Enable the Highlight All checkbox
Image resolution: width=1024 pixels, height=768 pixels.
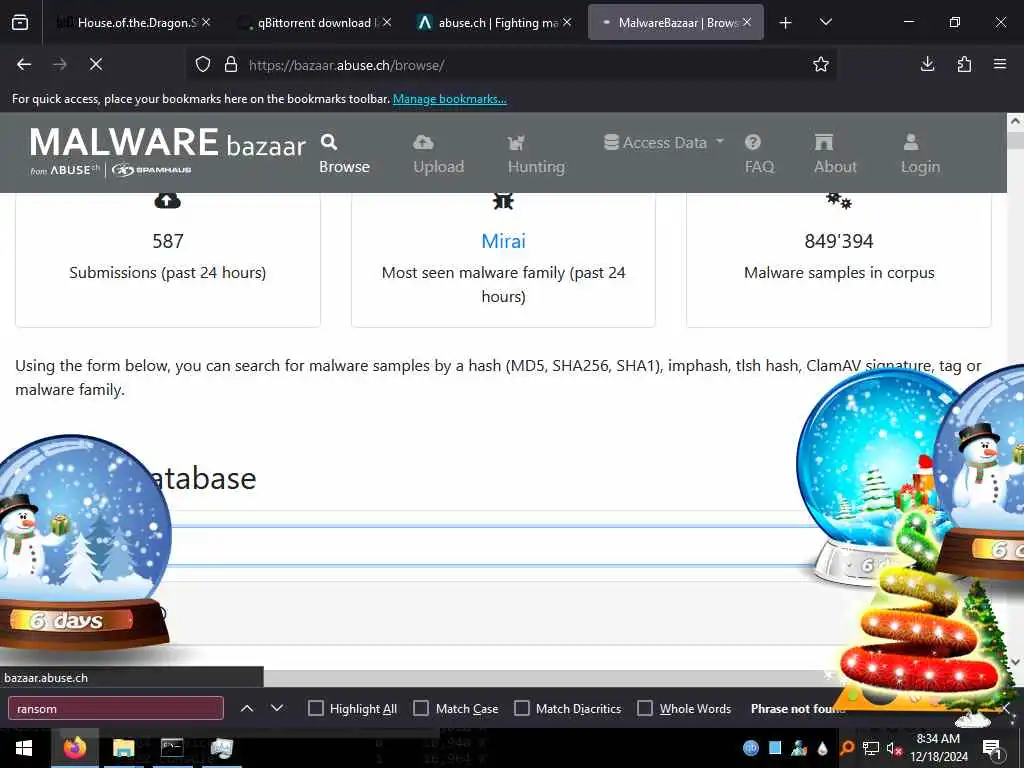pyautogui.click(x=315, y=709)
